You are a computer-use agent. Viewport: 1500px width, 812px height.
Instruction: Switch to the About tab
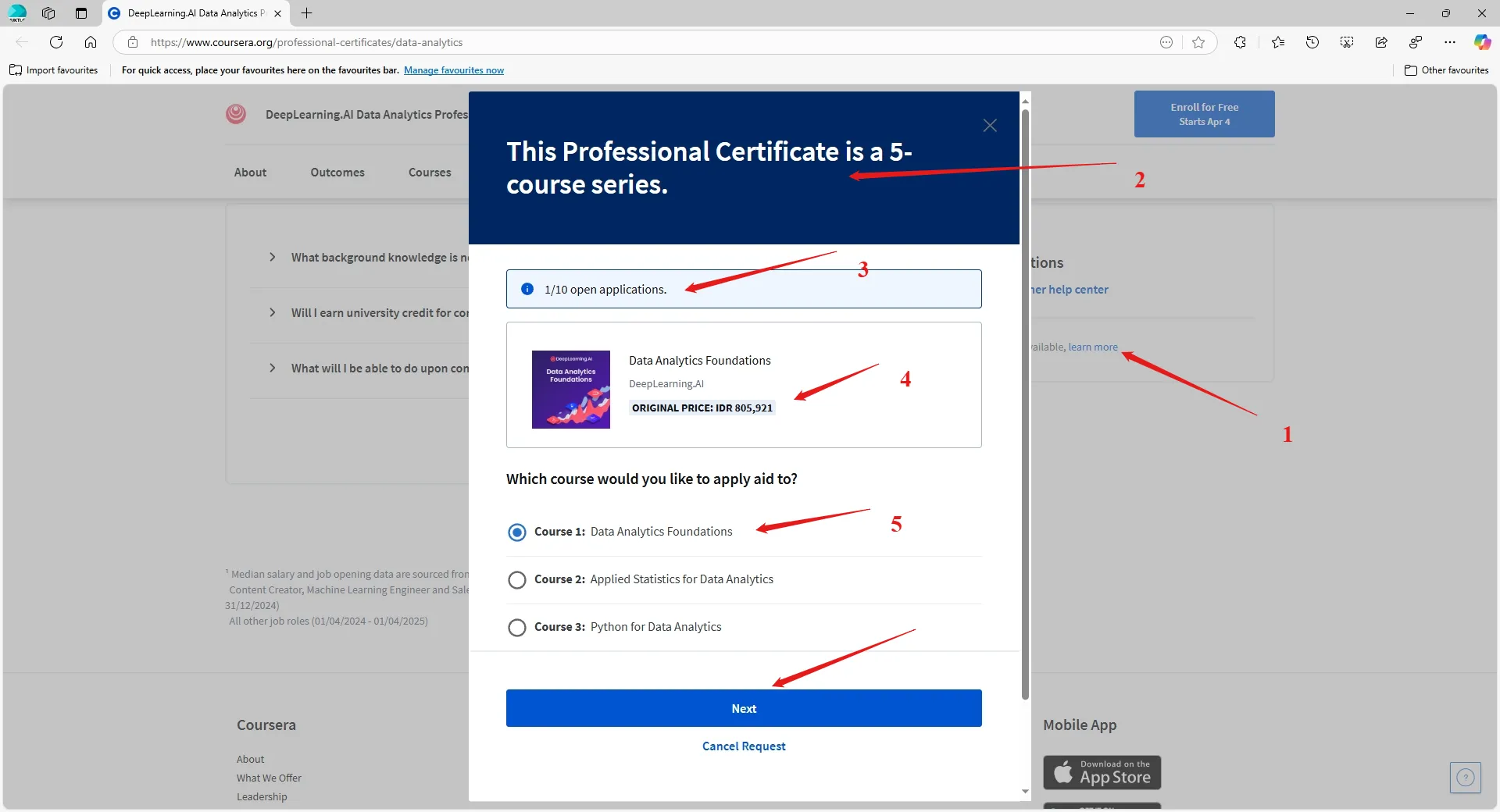[x=250, y=173]
